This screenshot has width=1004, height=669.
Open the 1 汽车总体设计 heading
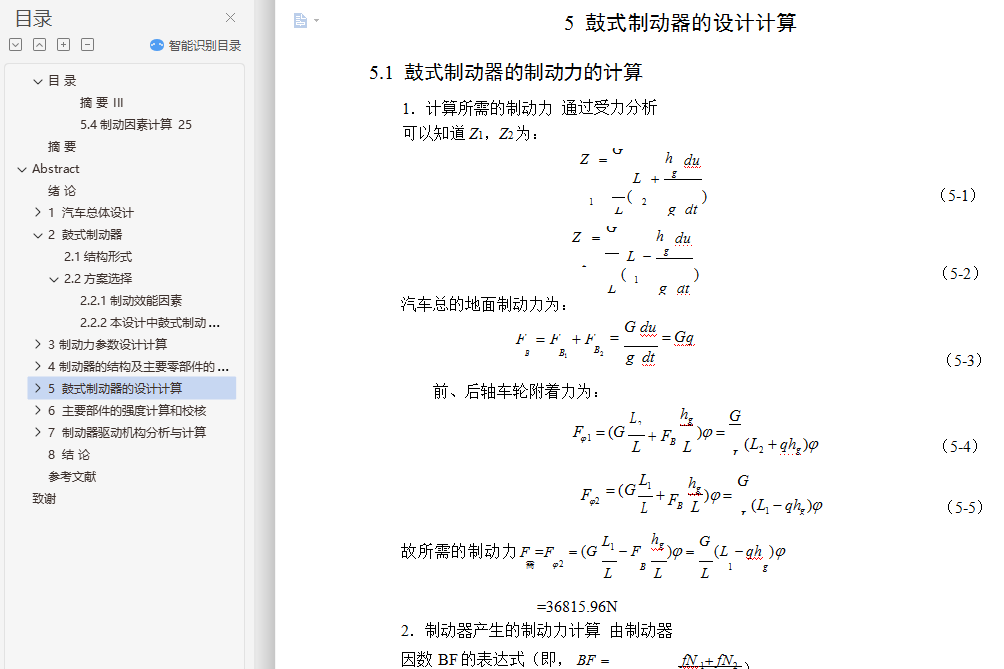91,213
